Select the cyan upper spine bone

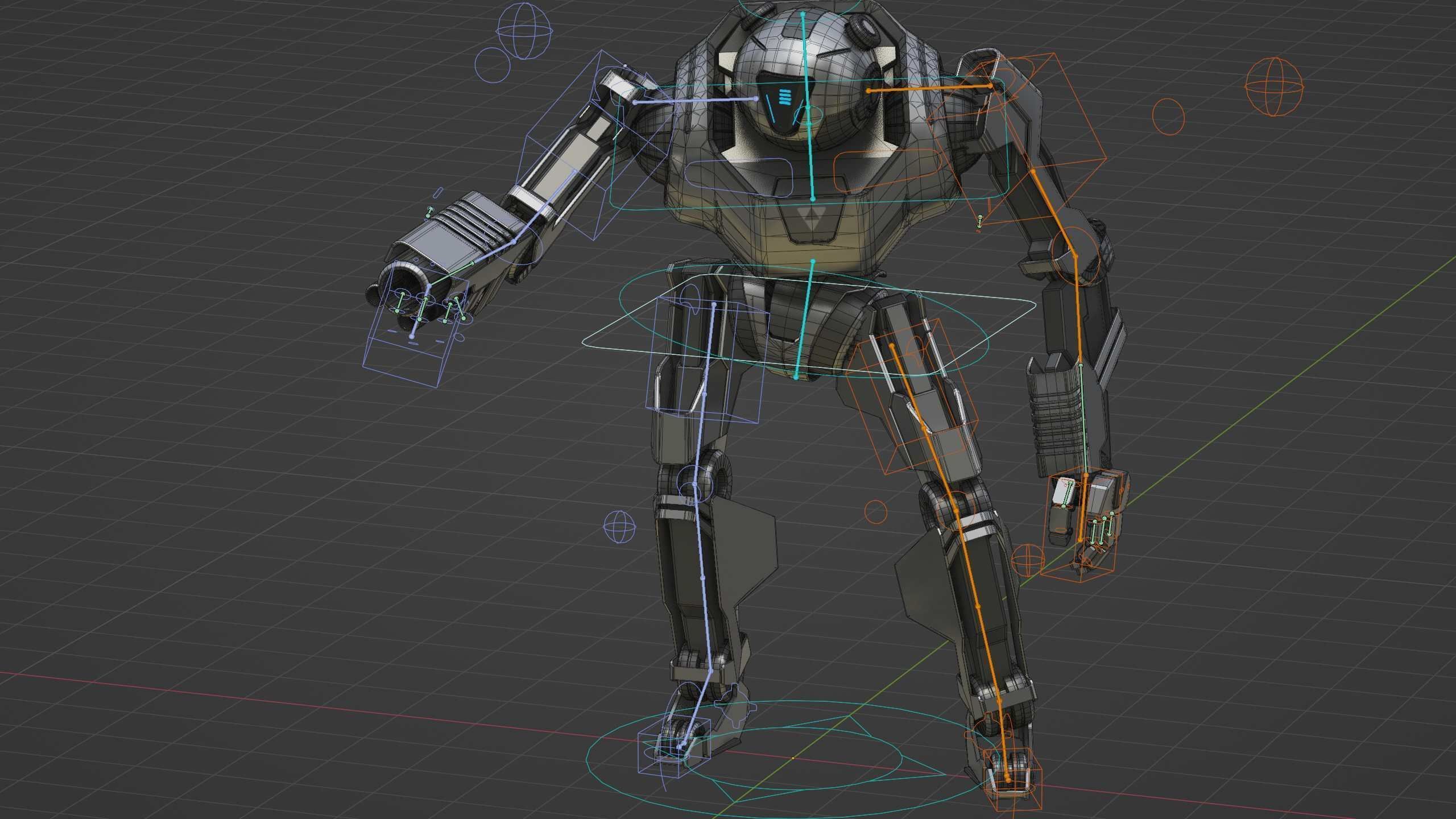pyautogui.click(x=808, y=105)
